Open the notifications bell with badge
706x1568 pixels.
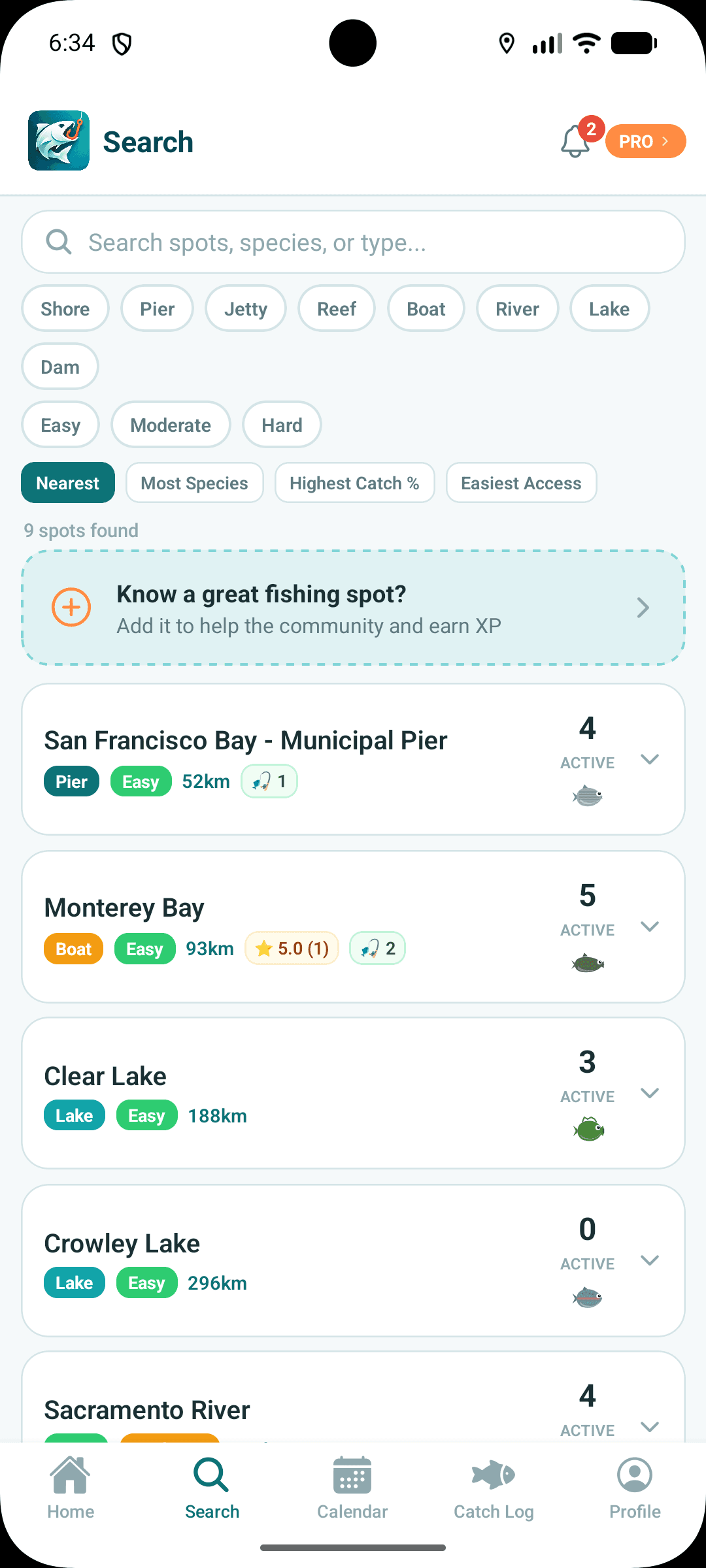click(x=575, y=141)
